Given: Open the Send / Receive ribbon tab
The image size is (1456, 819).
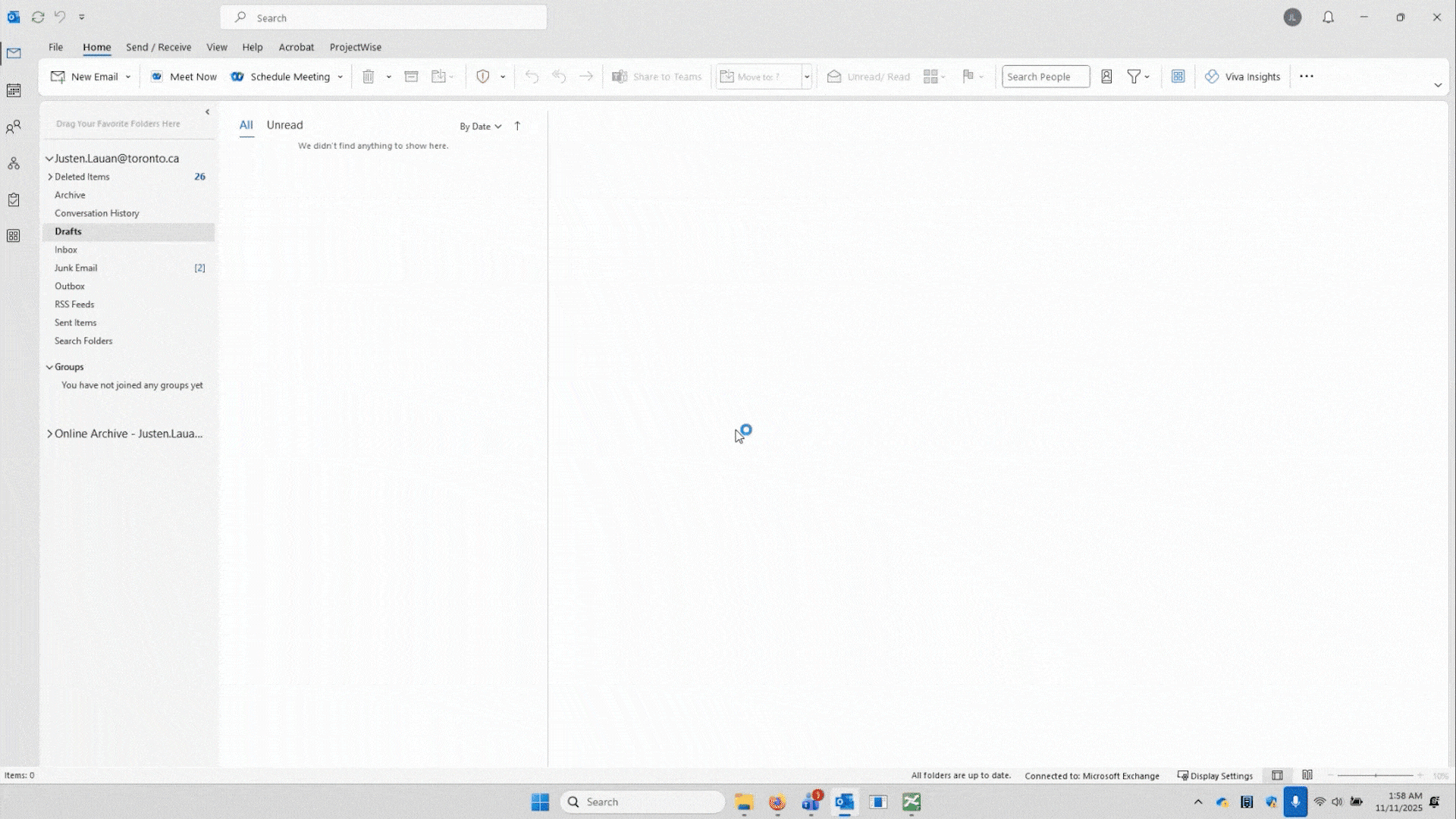Looking at the screenshot, I should (x=158, y=47).
